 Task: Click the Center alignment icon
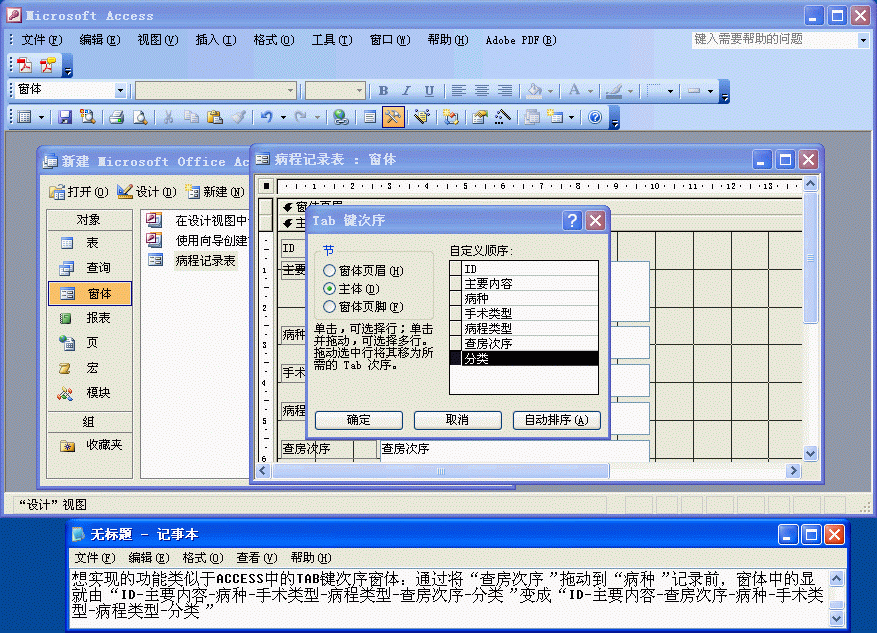click(482, 91)
